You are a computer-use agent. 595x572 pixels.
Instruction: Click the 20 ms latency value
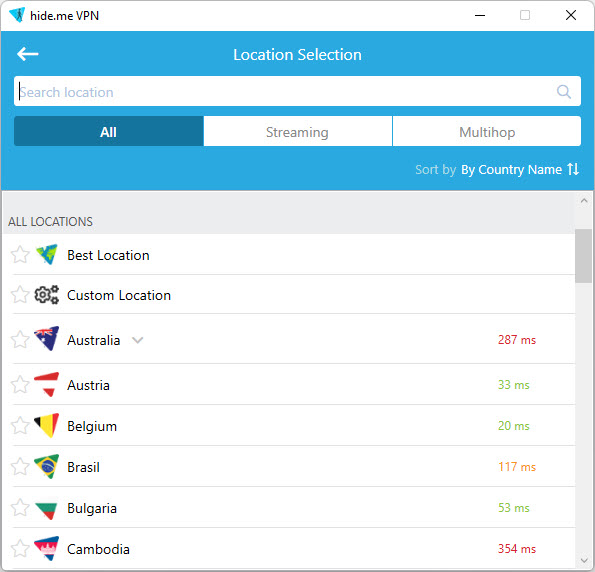click(x=514, y=426)
